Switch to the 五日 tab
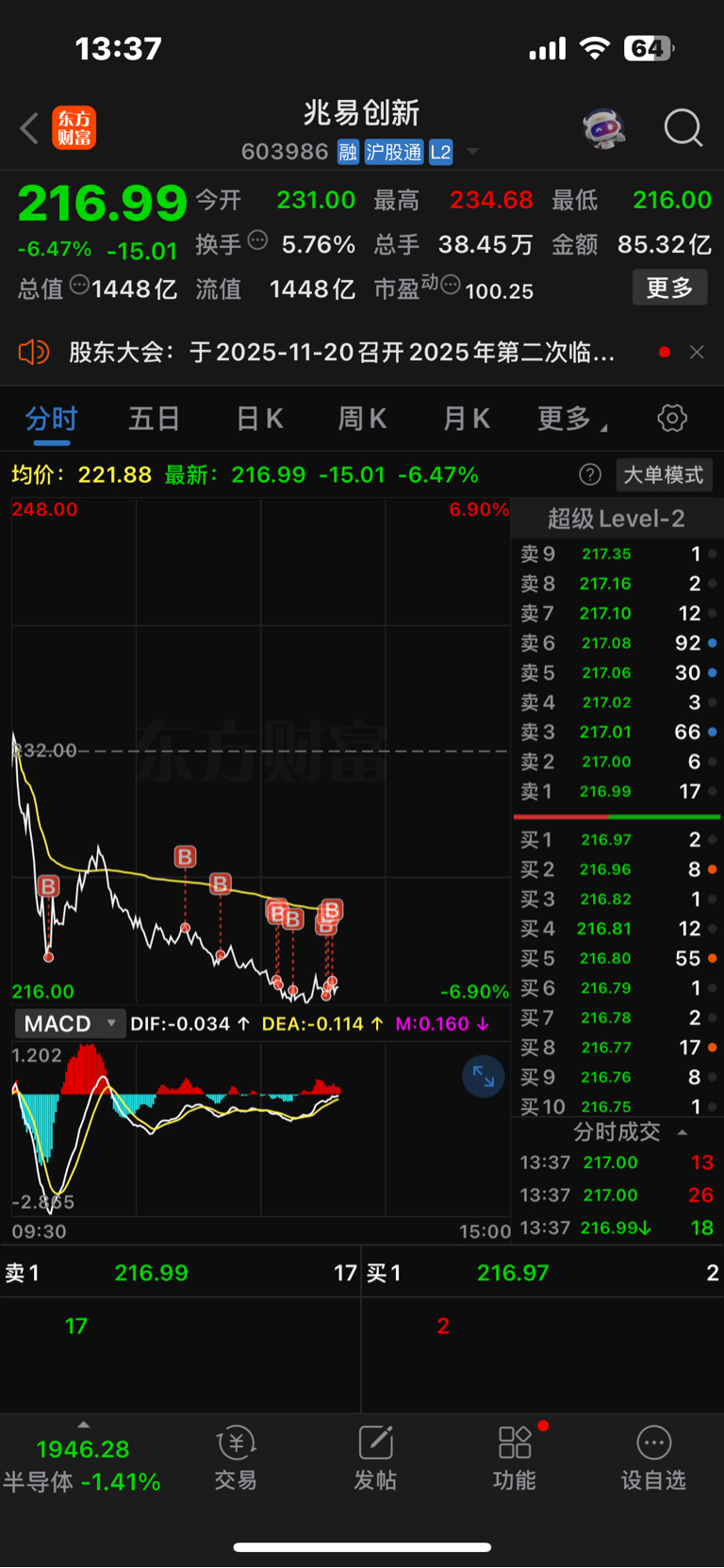Image resolution: width=724 pixels, height=1568 pixels. [154, 419]
